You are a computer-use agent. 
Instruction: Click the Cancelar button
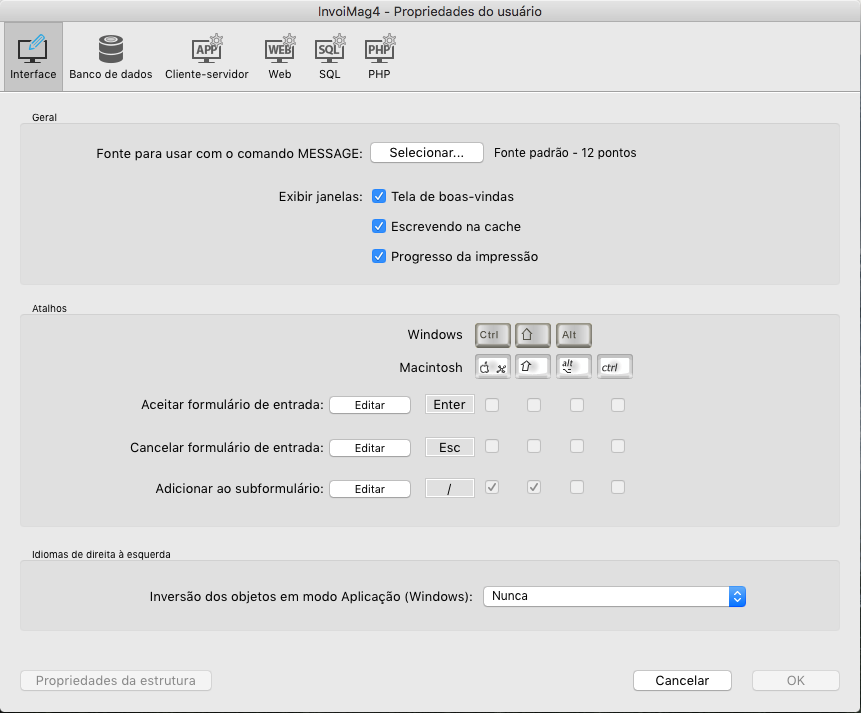pyautogui.click(x=682, y=681)
